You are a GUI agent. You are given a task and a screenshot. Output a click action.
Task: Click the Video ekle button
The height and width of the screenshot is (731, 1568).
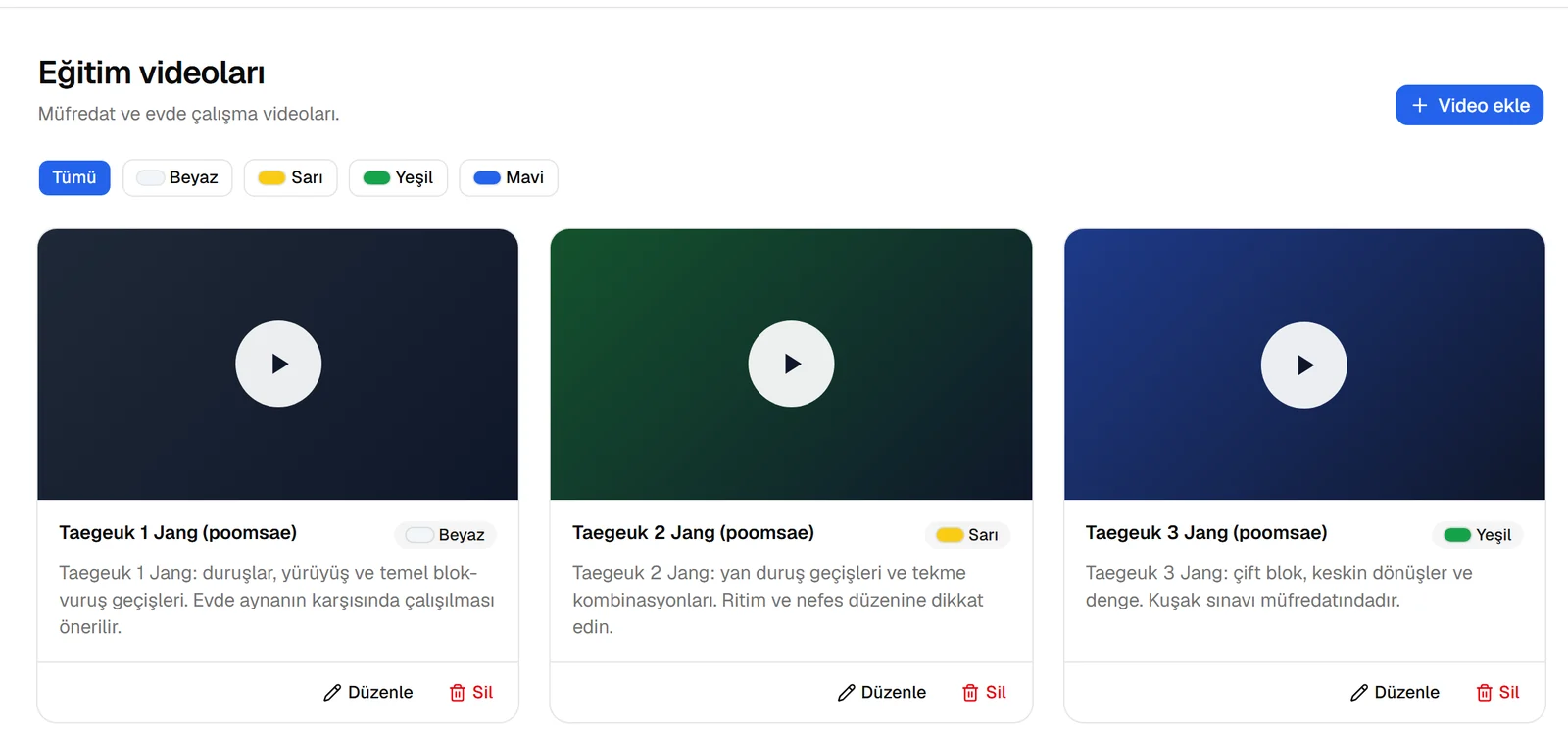1469,105
